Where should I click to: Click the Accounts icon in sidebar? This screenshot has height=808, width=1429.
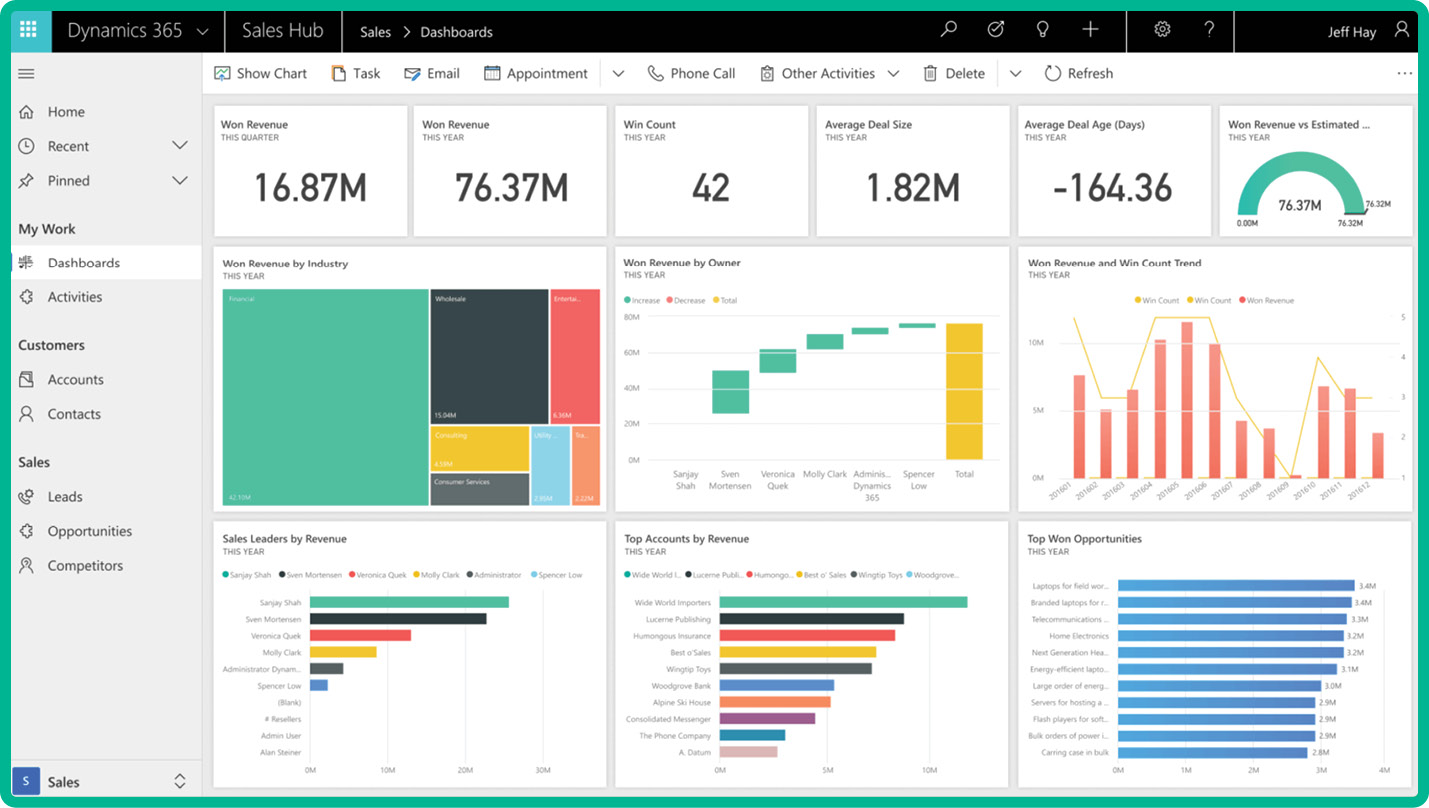pos(27,380)
